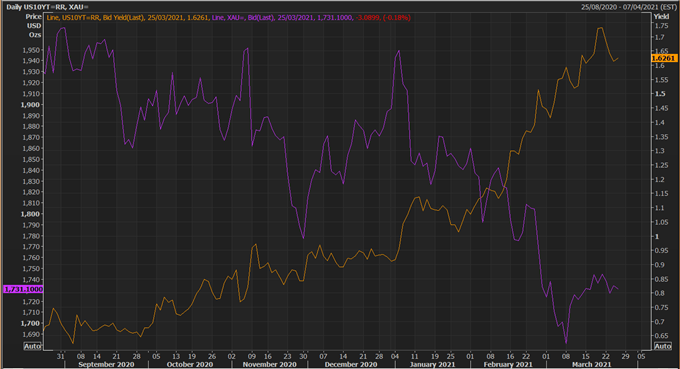The width and height of the screenshot is (680, 369).
Task: Click the 1.5 tick on yield axis
Action: 660,94
